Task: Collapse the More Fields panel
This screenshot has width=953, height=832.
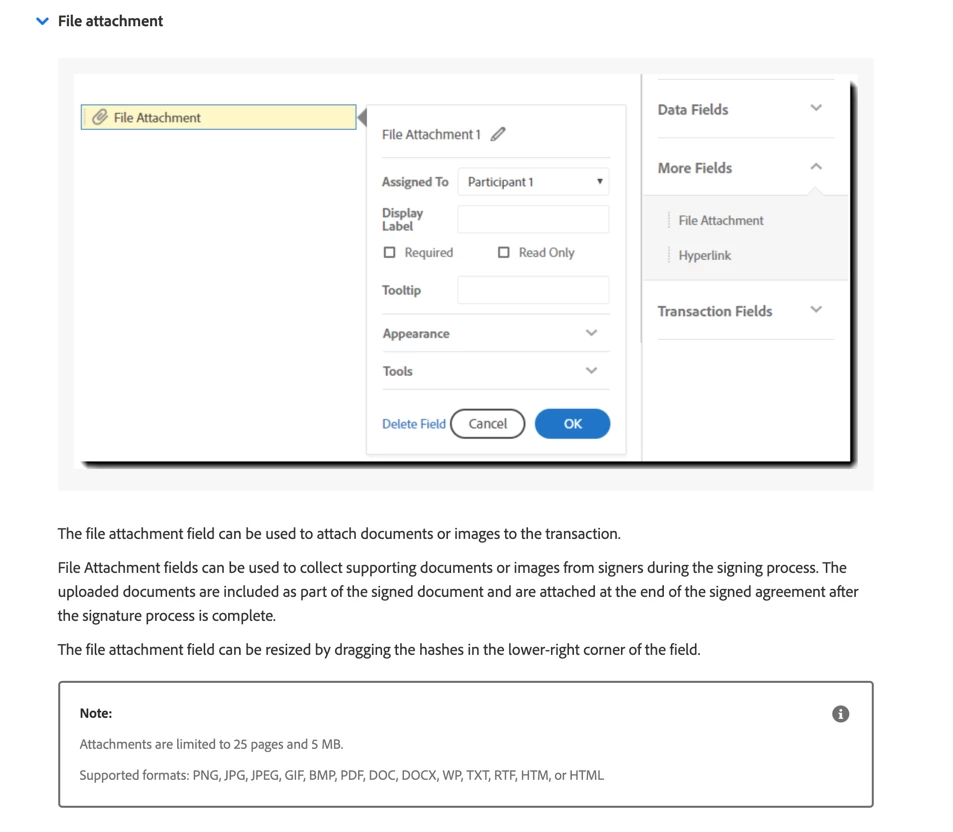Action: [745, 168]
